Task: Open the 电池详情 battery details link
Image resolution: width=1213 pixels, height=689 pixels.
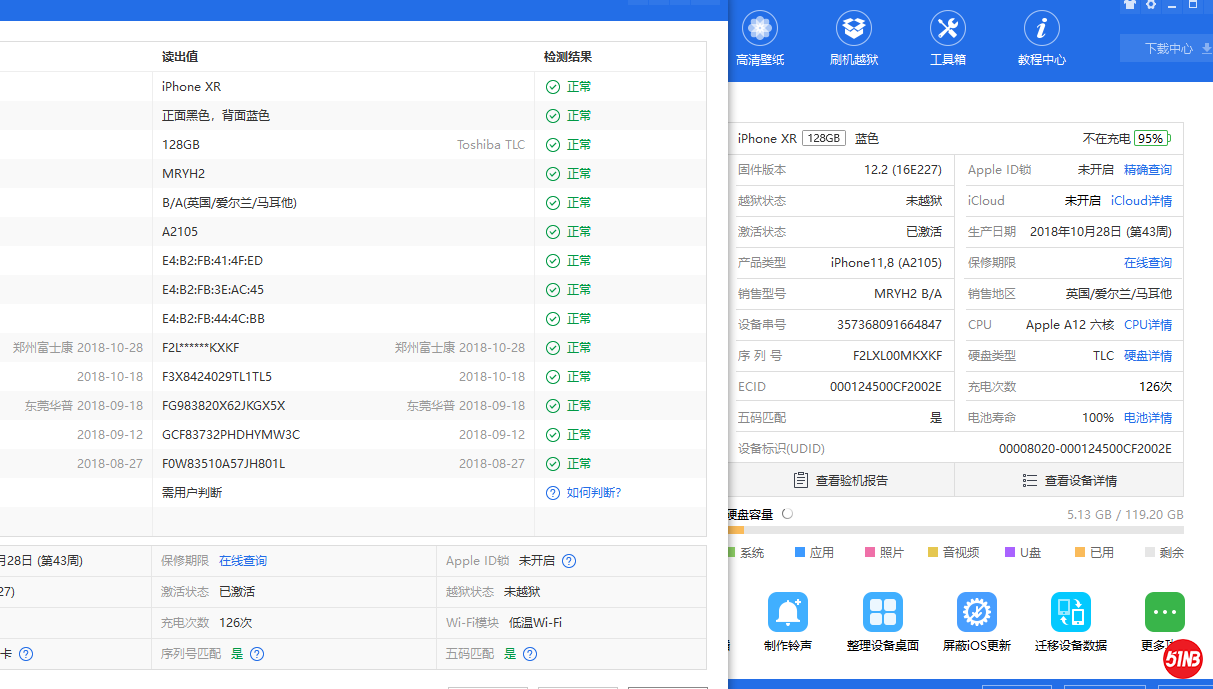Action: [x=1147, y=418]
